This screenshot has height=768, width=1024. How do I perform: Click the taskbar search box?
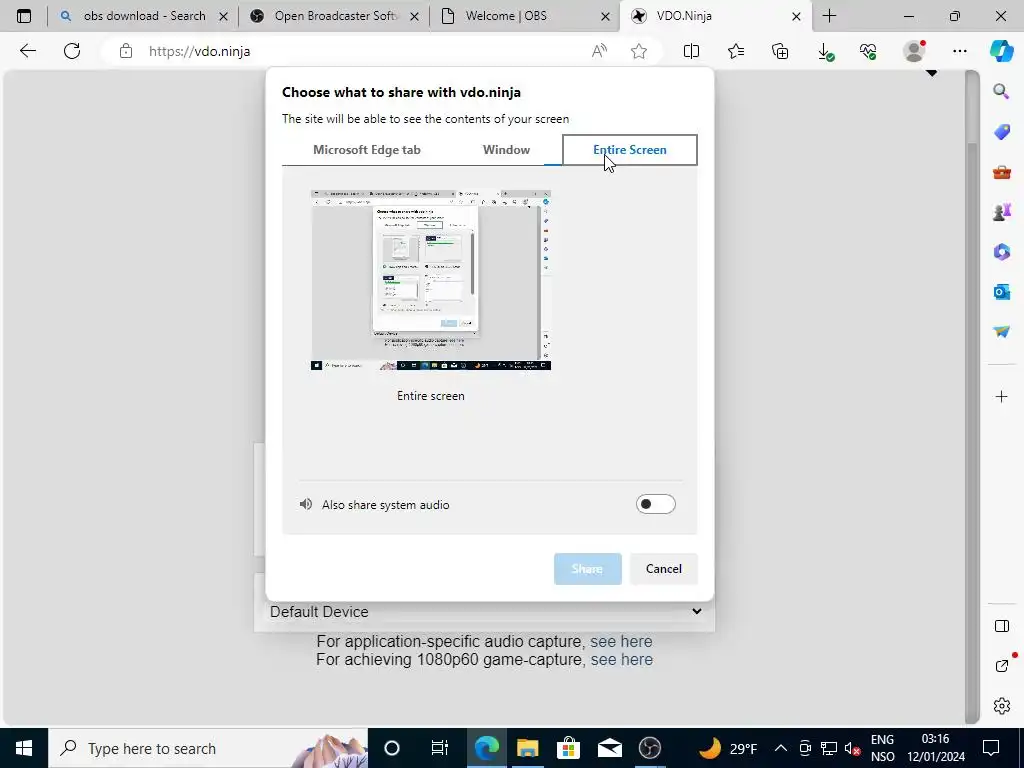point(208,748)
